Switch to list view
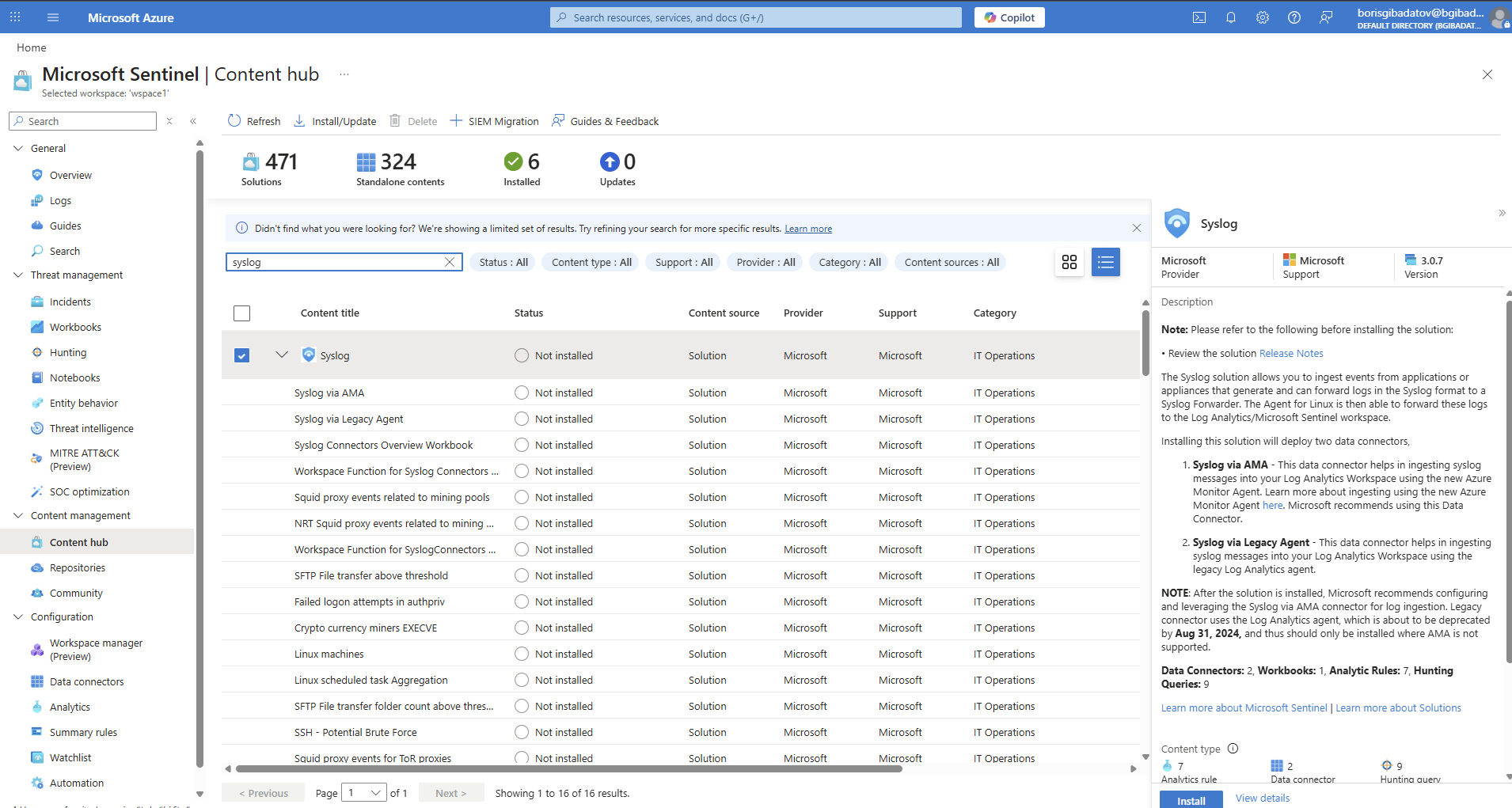 1106,262
